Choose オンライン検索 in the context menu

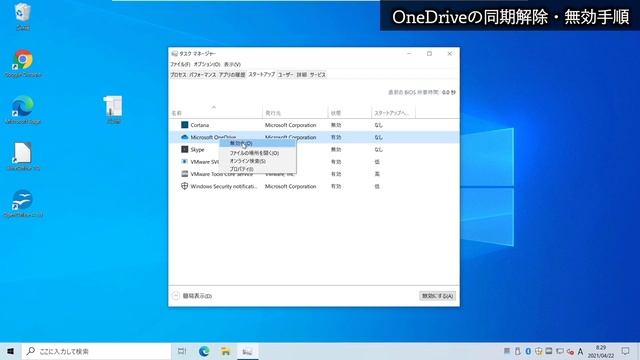[258, 161]
